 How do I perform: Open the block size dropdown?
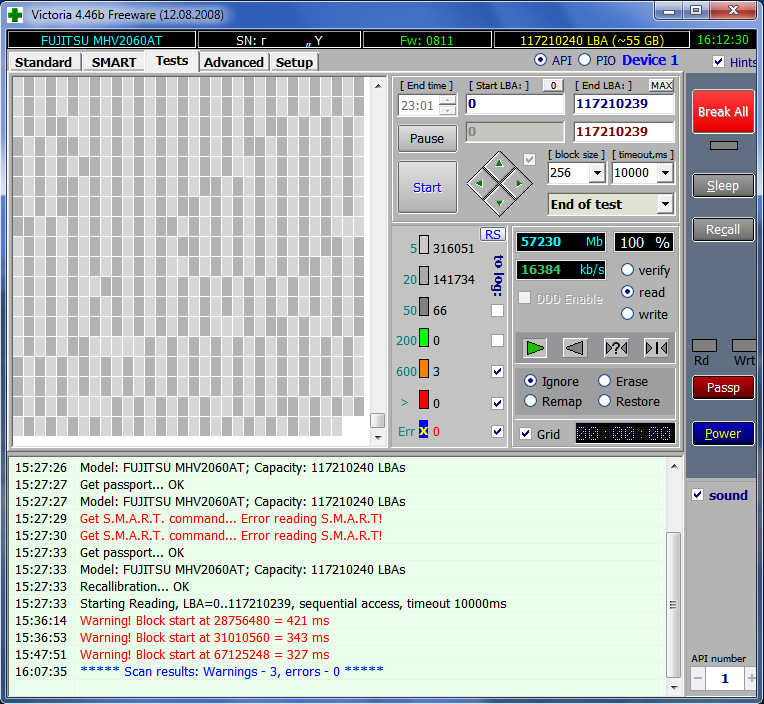(x=597, y=173)
